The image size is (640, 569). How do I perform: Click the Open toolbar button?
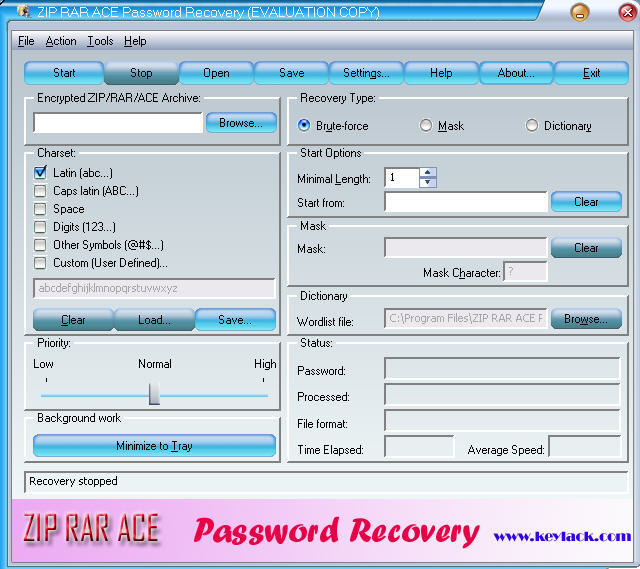tap(216, 73)
